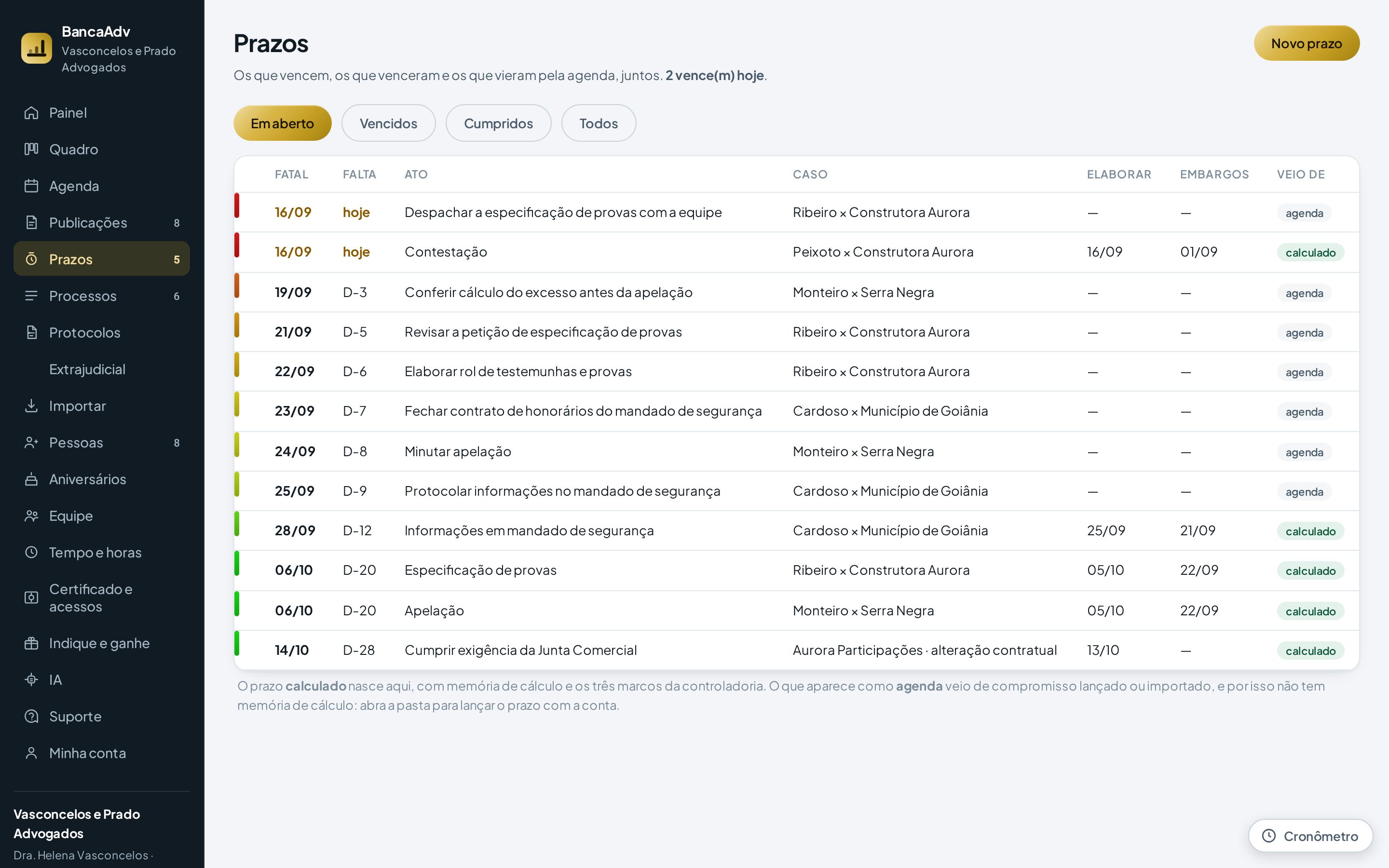
Task: Switch to the Cumpridos tab
Action: point(498,123)
